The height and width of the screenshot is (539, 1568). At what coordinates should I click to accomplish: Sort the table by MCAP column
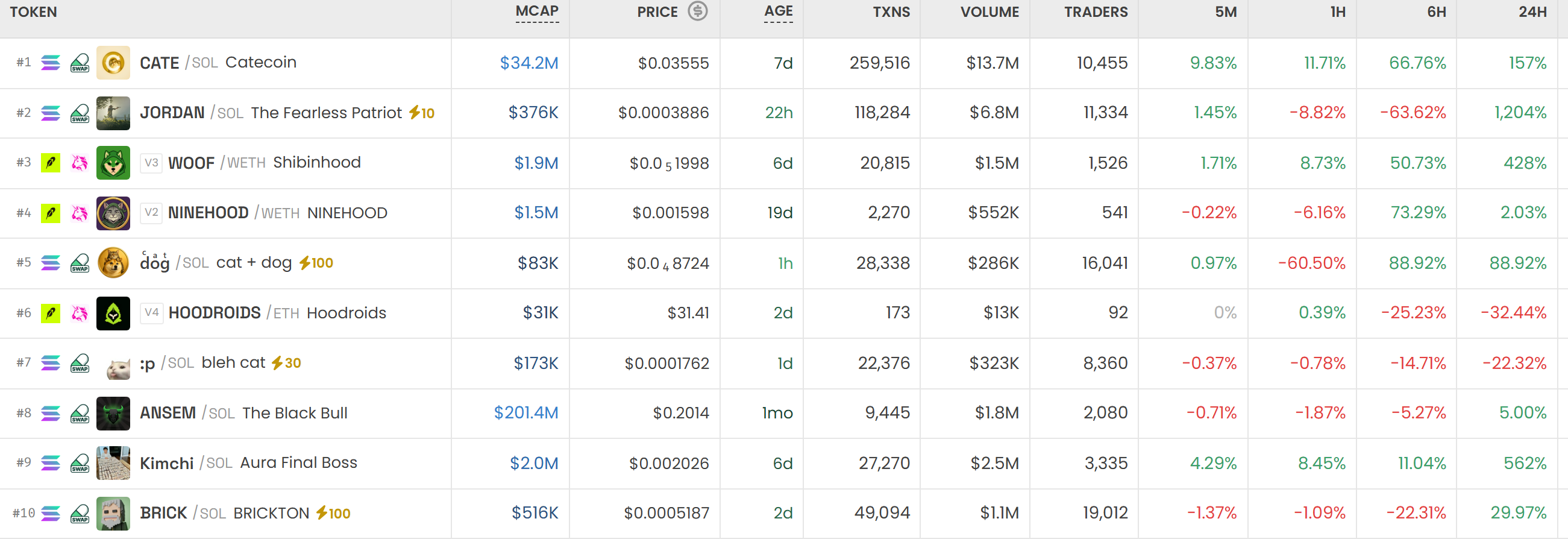point(537,11)
